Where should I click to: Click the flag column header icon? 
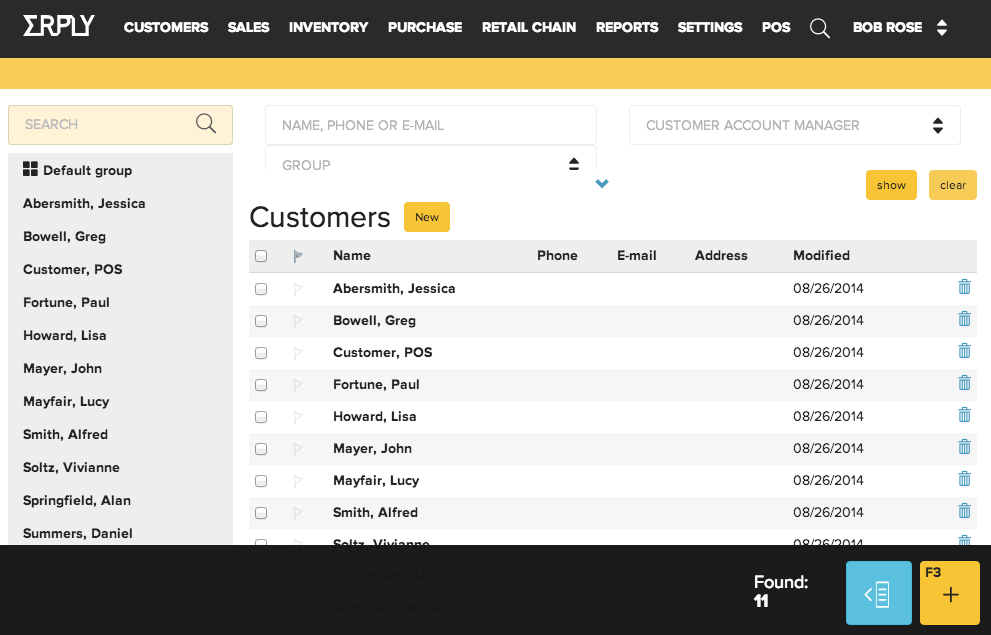[298, 256]
